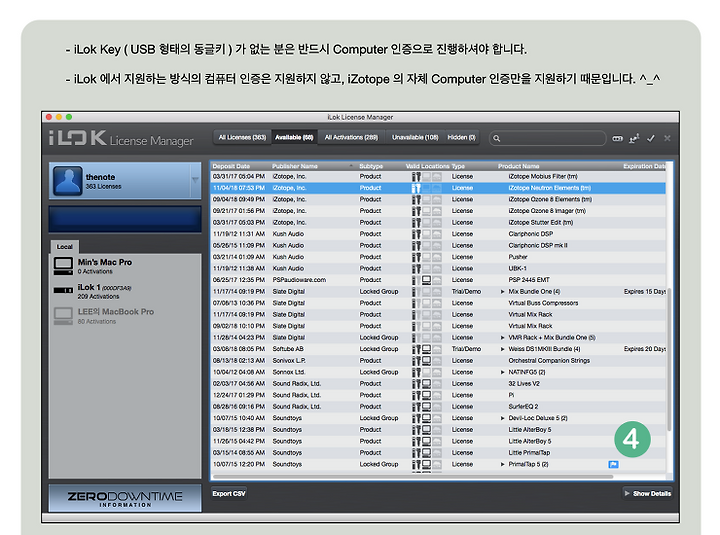Click the license search field
720x535 pixels.
[x=547, y=138]
